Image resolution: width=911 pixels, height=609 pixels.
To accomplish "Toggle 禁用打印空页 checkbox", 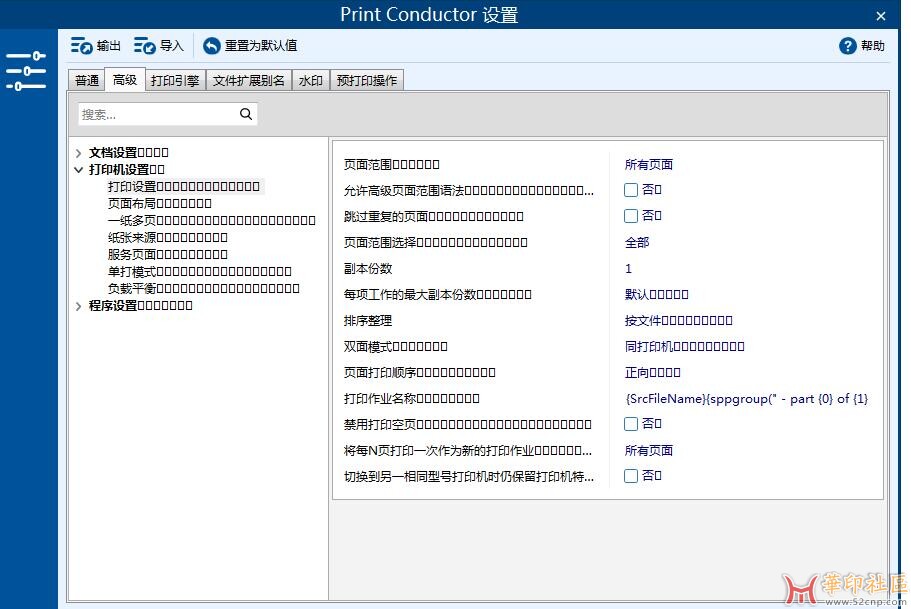I will pyautogui.click(x=631, y=424).
